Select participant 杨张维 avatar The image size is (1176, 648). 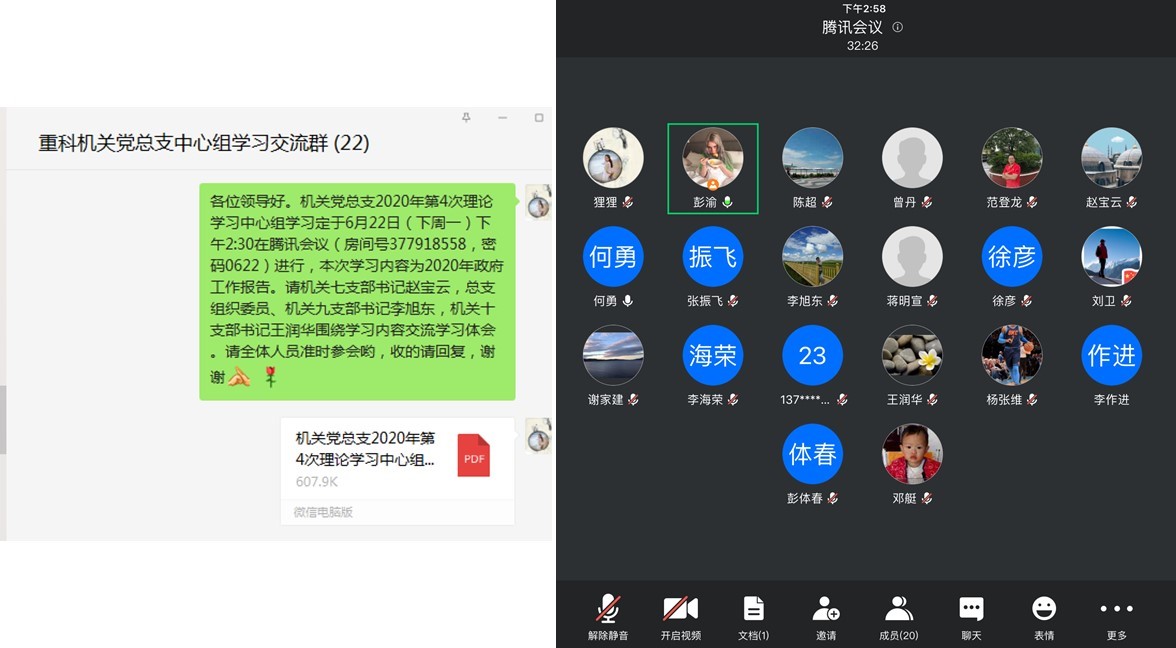[1012, 356]
